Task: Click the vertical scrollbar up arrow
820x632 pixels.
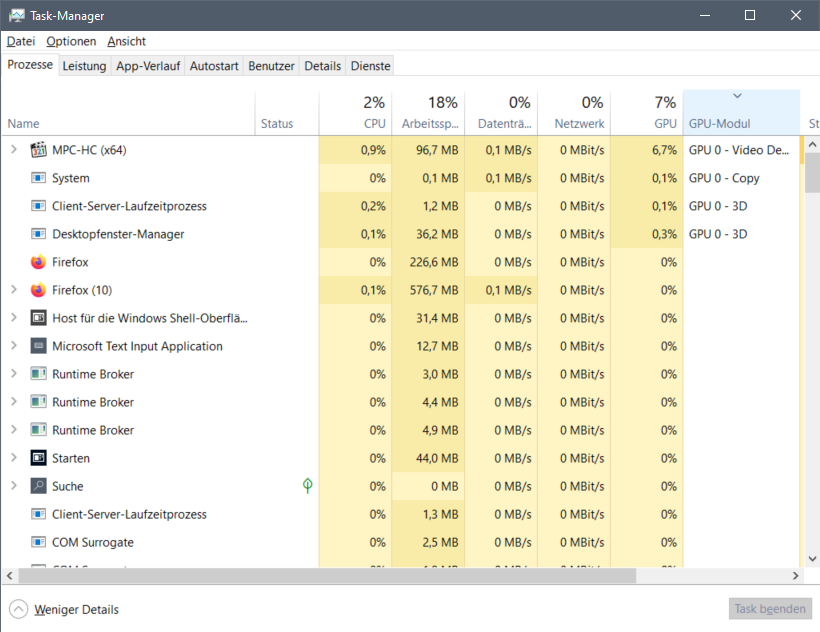Action: 812,145
